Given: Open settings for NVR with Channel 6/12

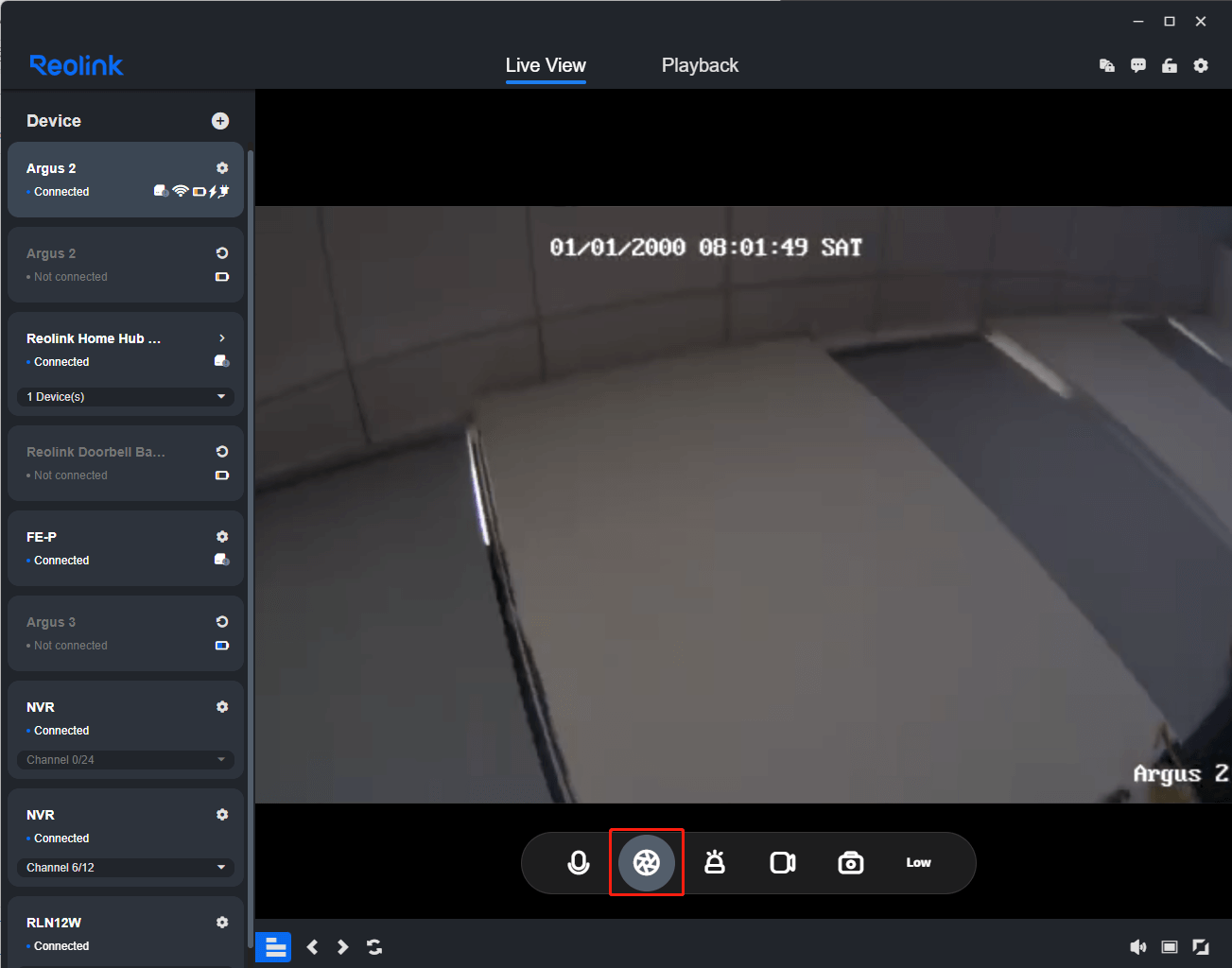Looking at the screenshot, I should (222, 815).
